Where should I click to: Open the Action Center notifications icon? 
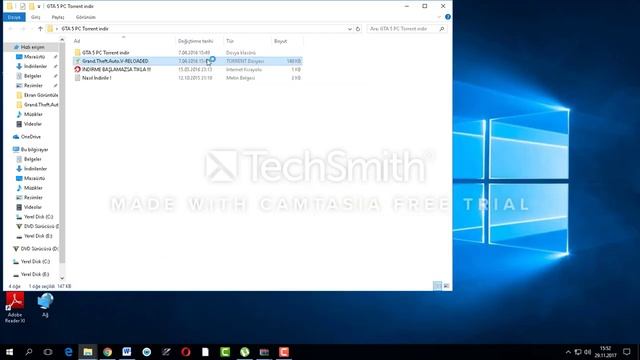(x=627, y=352)
